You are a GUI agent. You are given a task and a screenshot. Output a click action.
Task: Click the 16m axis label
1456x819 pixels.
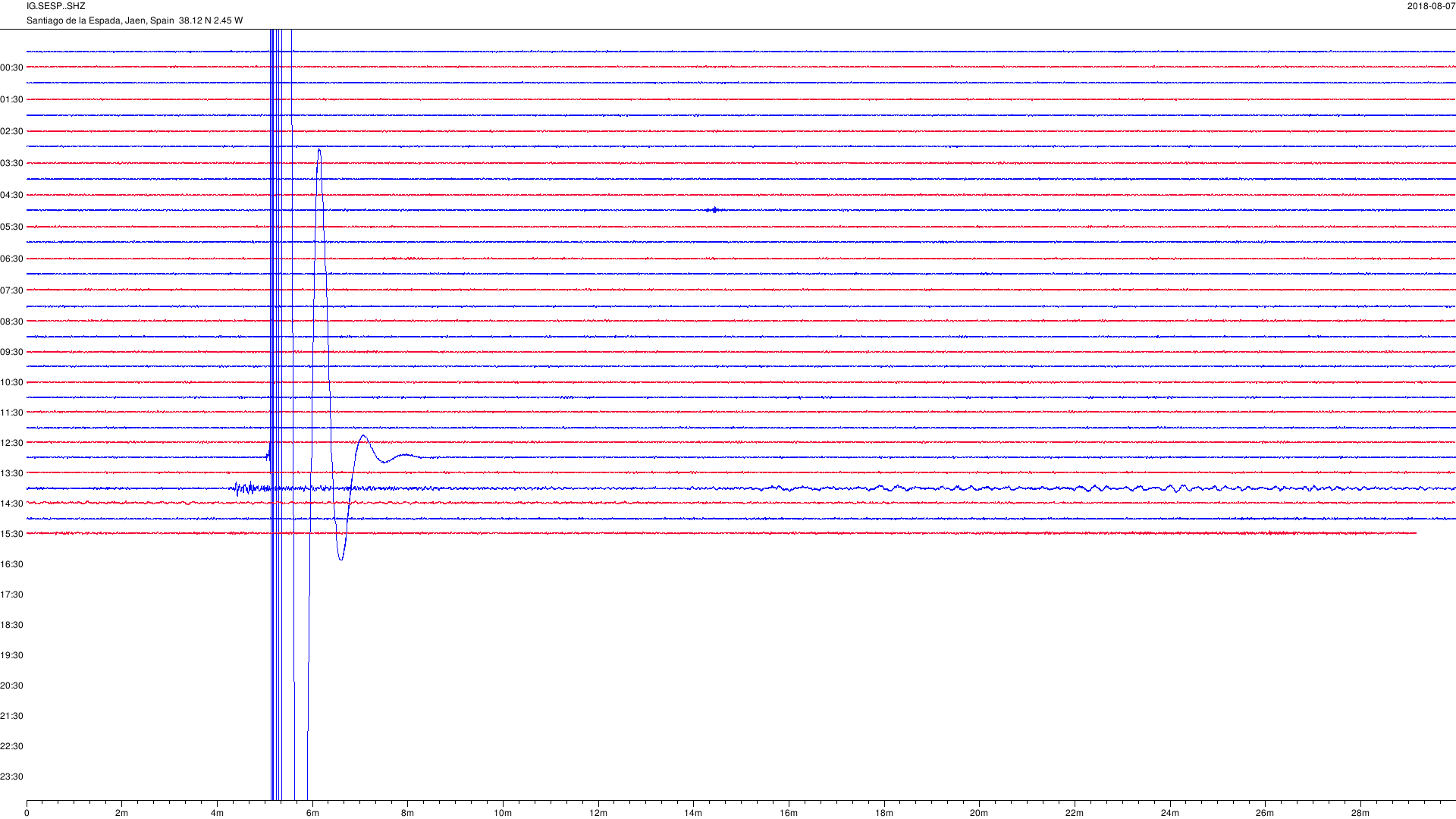point(789,813)
